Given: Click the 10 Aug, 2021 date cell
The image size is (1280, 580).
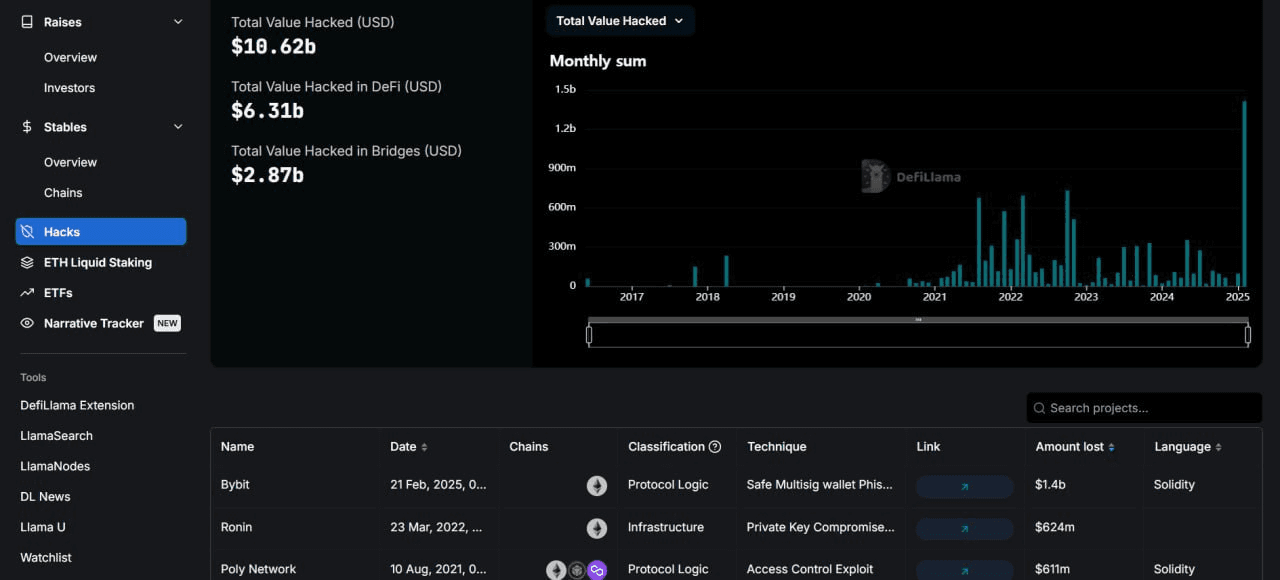Looking at the screenshot, I should [438, 569].
